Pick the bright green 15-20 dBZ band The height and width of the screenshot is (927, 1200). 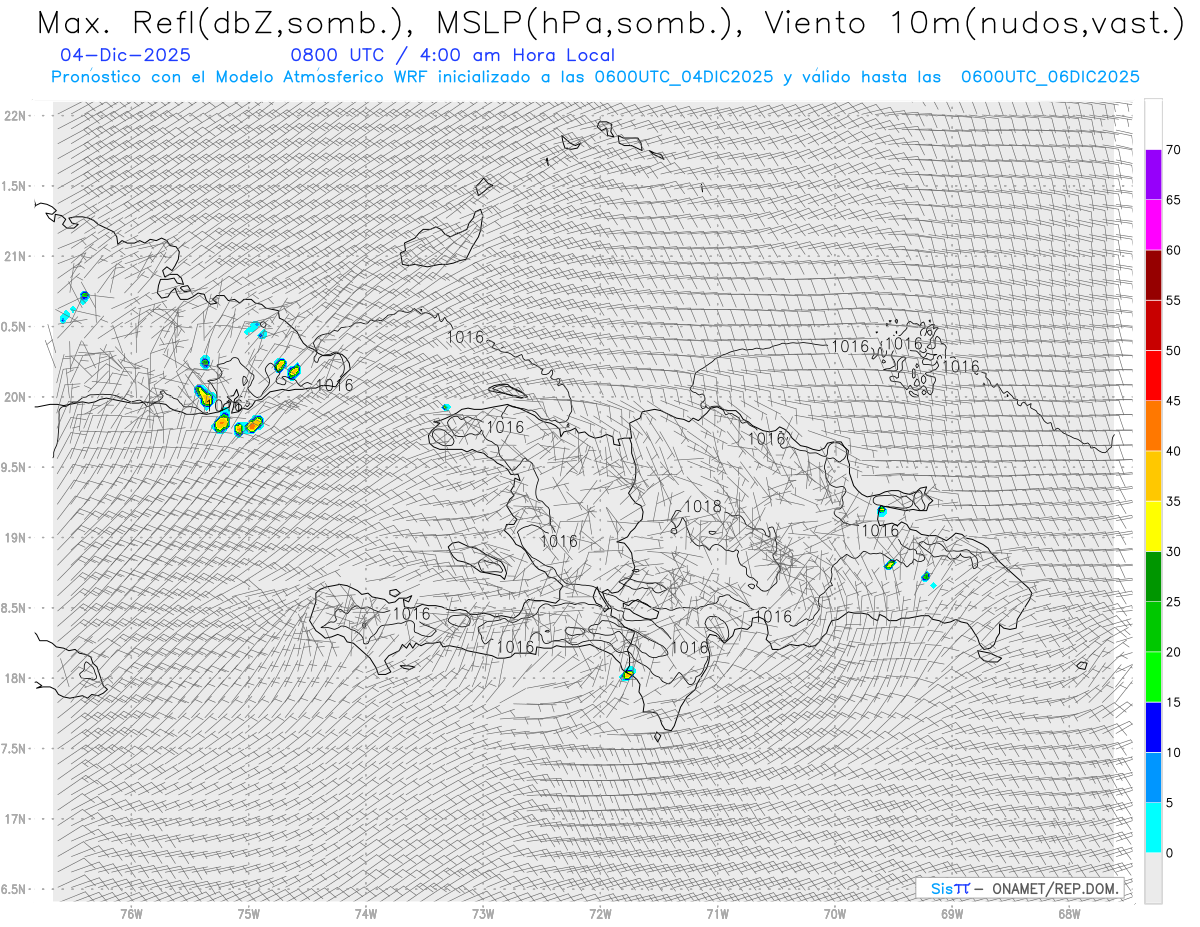[1153, 677]
